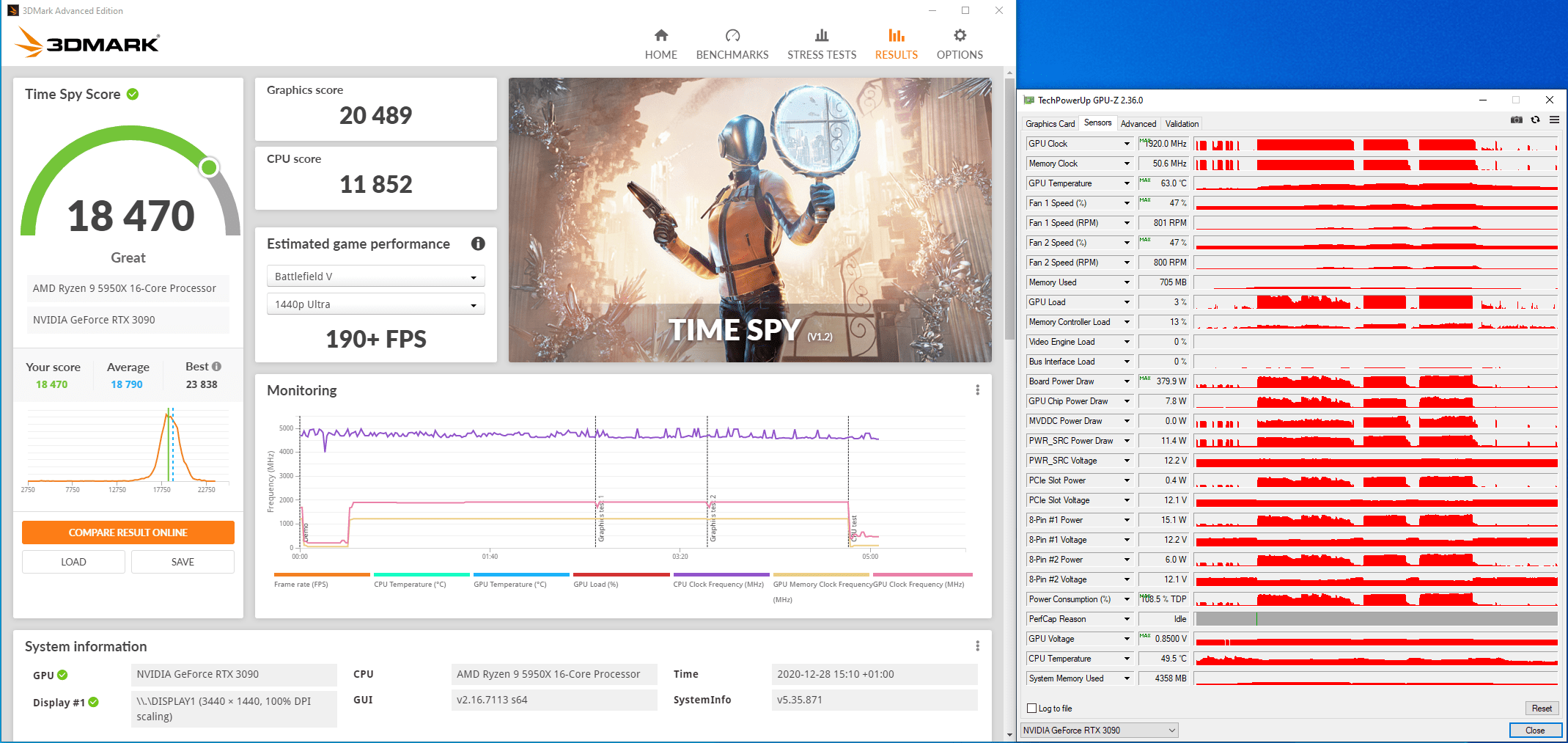Open the estimated game performance info icon
Viewport: 1568px width, 743px height.
pos(478,244)
